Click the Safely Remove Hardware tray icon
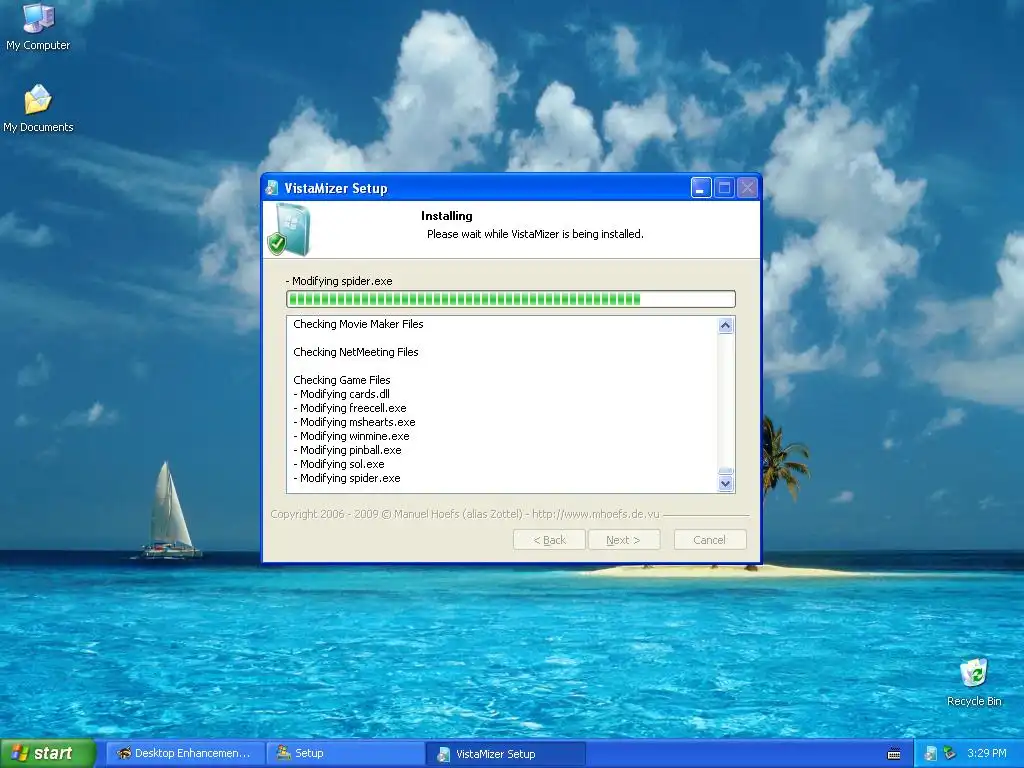 click(950, 754)
